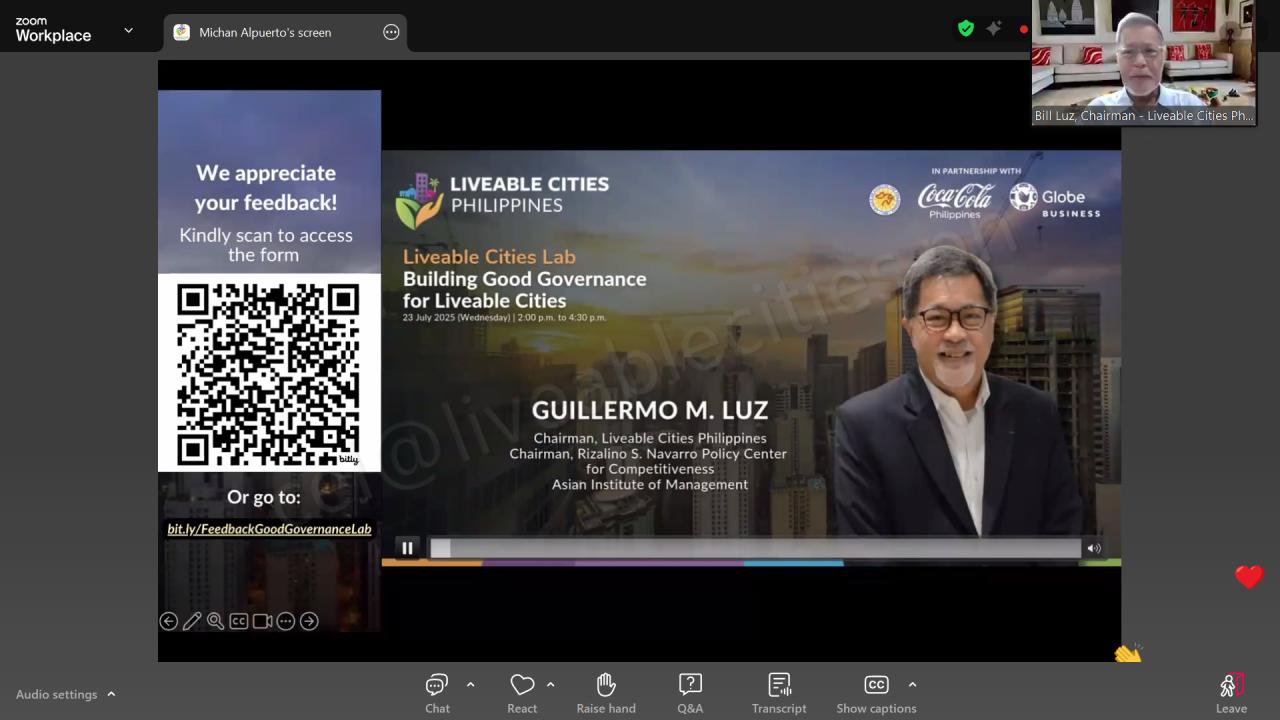This screenshot has width=1280, height=720.
Task: Seek along the video progress bar
Action: pyautogui.click(x=755, y=548)
